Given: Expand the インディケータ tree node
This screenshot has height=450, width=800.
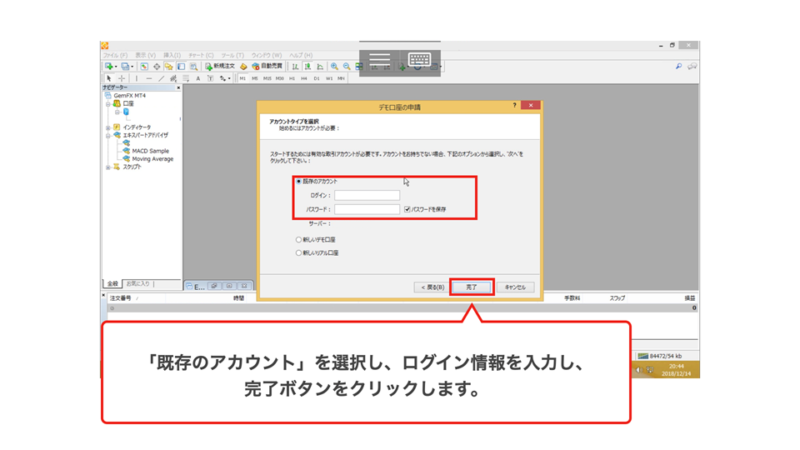Looking at the screenshot, I should click(108, 127).
